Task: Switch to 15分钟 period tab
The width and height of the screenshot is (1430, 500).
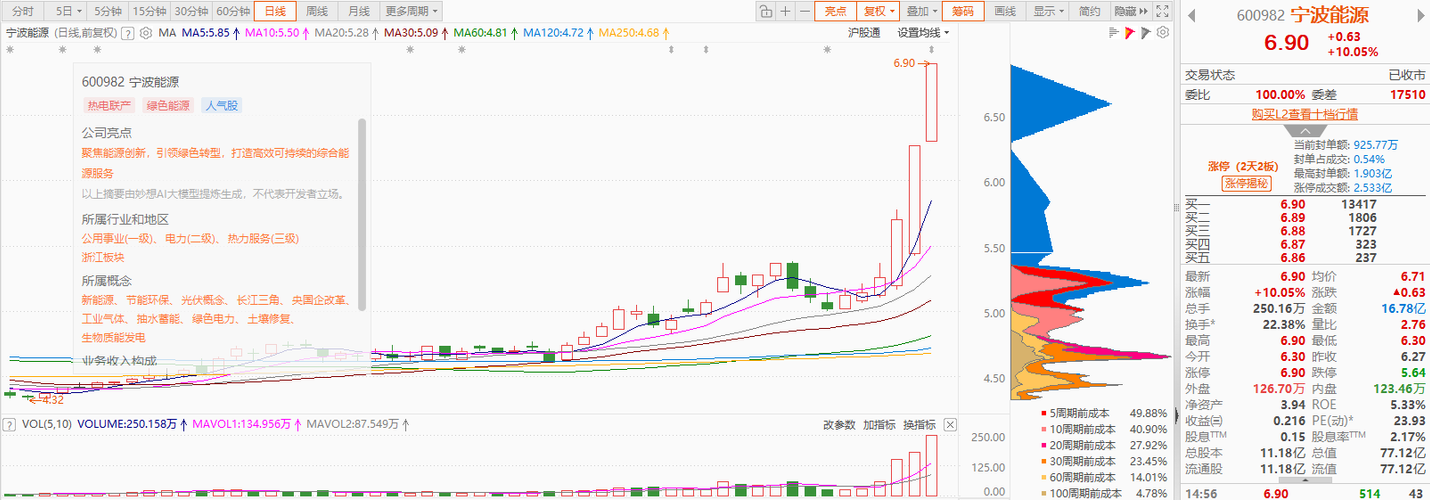Action: (x=148, y=12)
